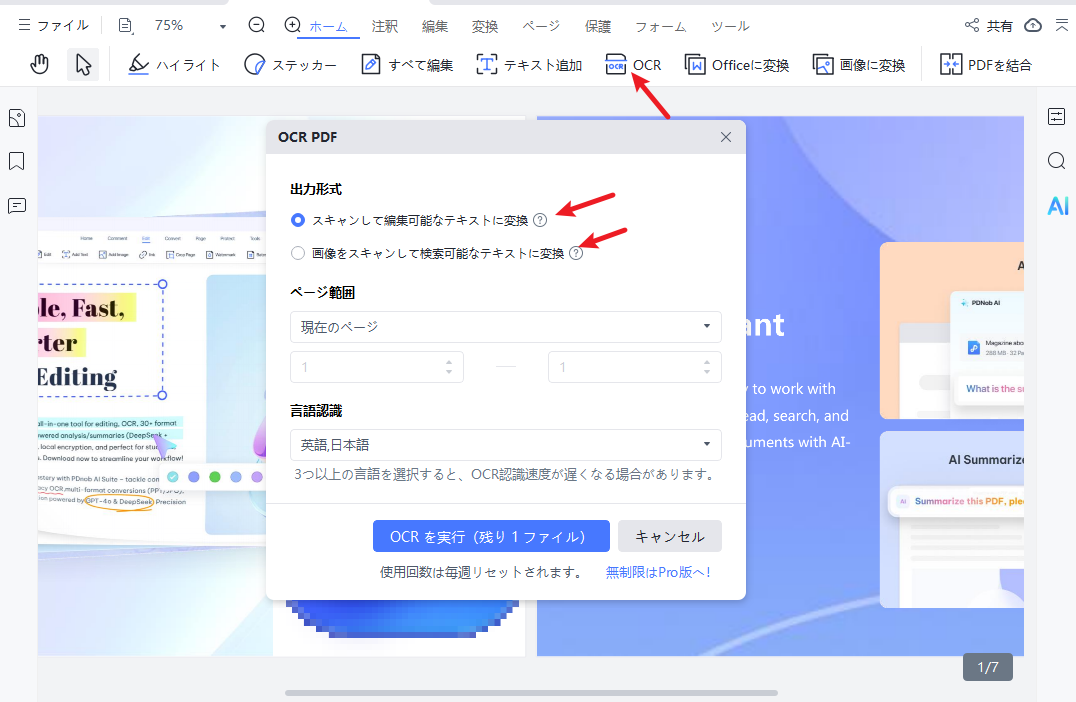Switch to the ページ tab

pyautogui.click(x=541, y=27)
